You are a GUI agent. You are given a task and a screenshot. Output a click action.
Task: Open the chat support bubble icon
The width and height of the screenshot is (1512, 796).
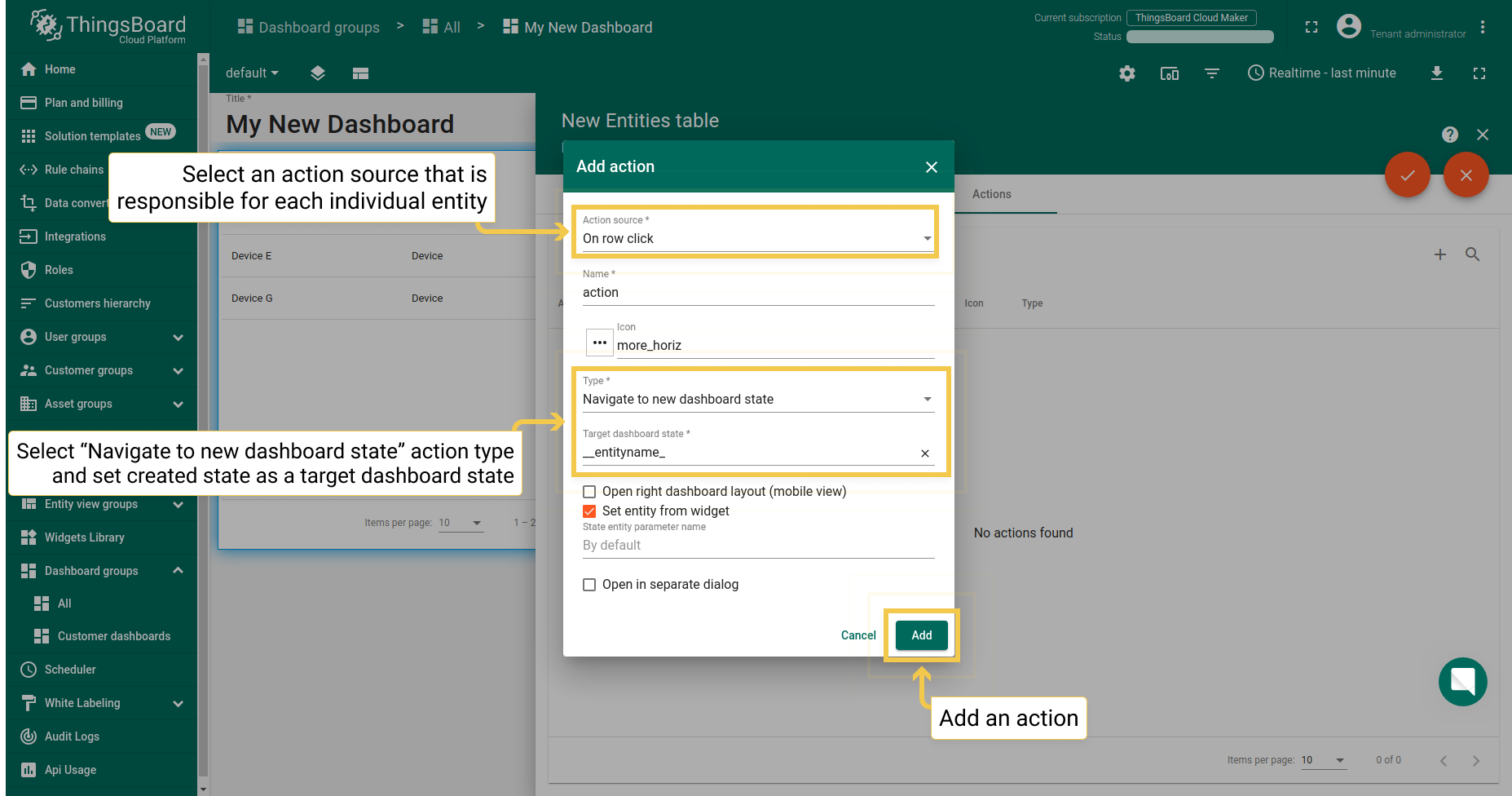[x=1463, y=682]
